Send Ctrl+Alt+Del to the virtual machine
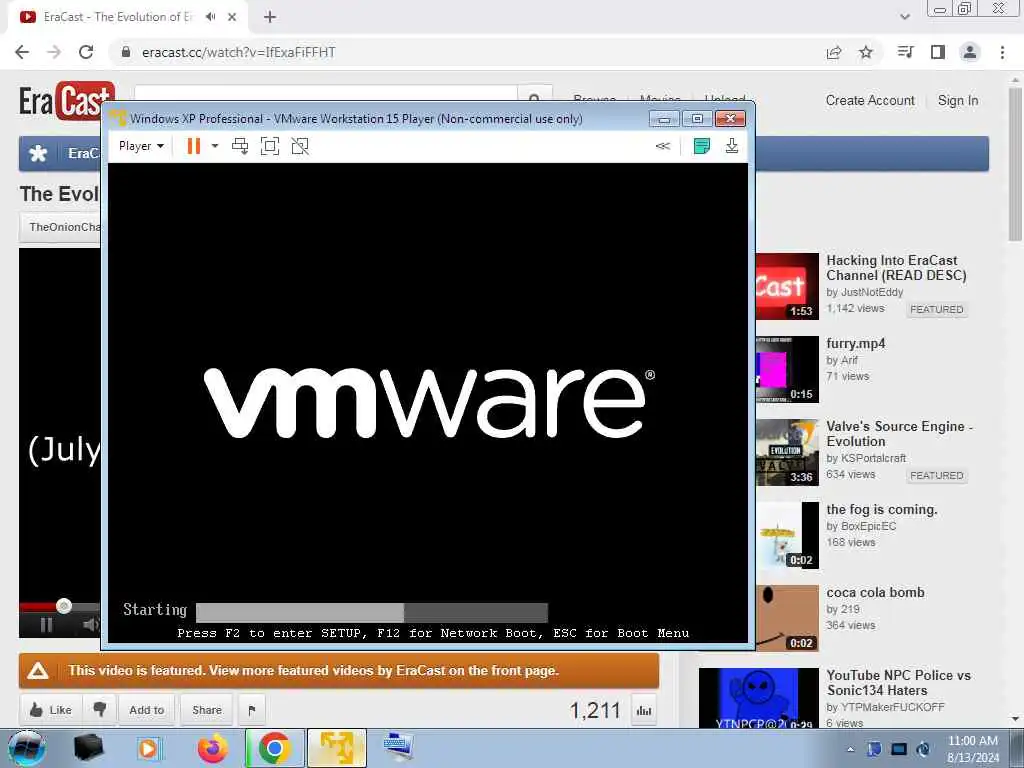This screenshot has width=1024, height=768. point(240,146)
